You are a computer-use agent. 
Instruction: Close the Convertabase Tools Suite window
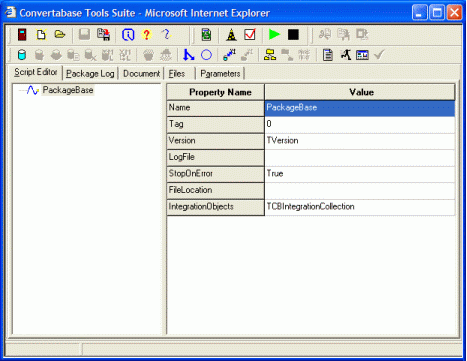coord(454,13)
